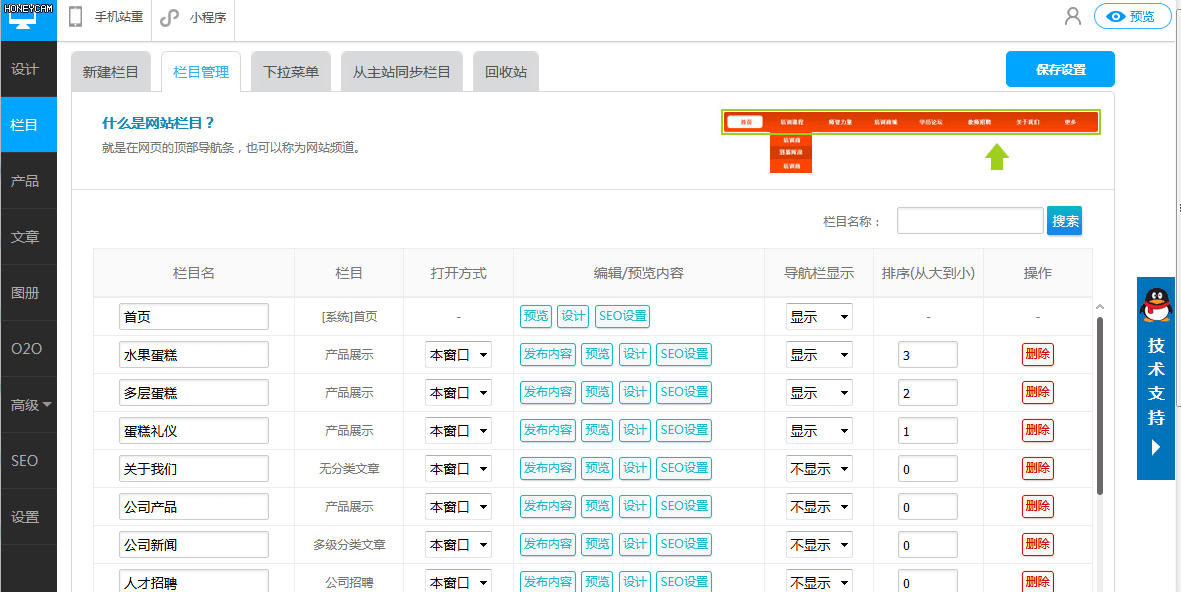Switch to the 新建栏目 tab
Image resolution: width=1181 pixels, height=592 pixels.
click(111, 72)
